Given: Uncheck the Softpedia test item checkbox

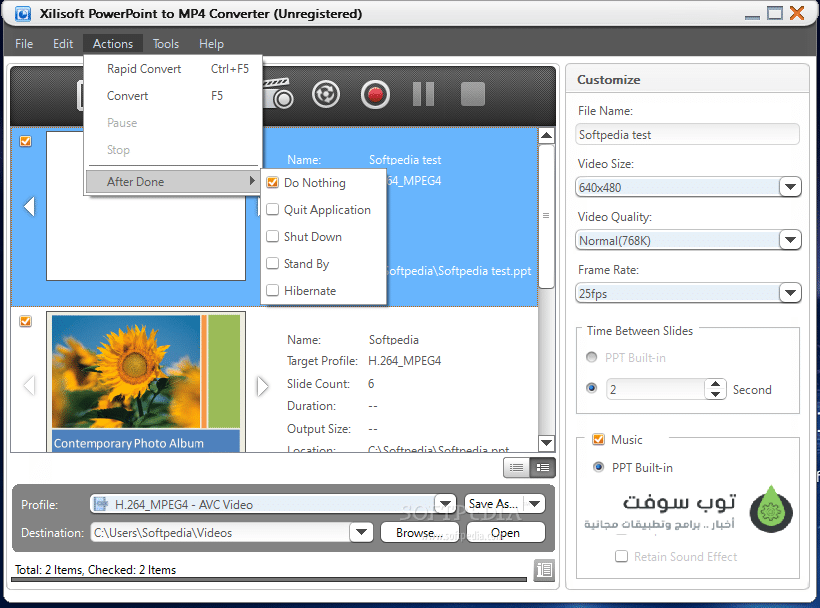Looking at the screenshot, I should pyautogui.click(x=25, y=141).
